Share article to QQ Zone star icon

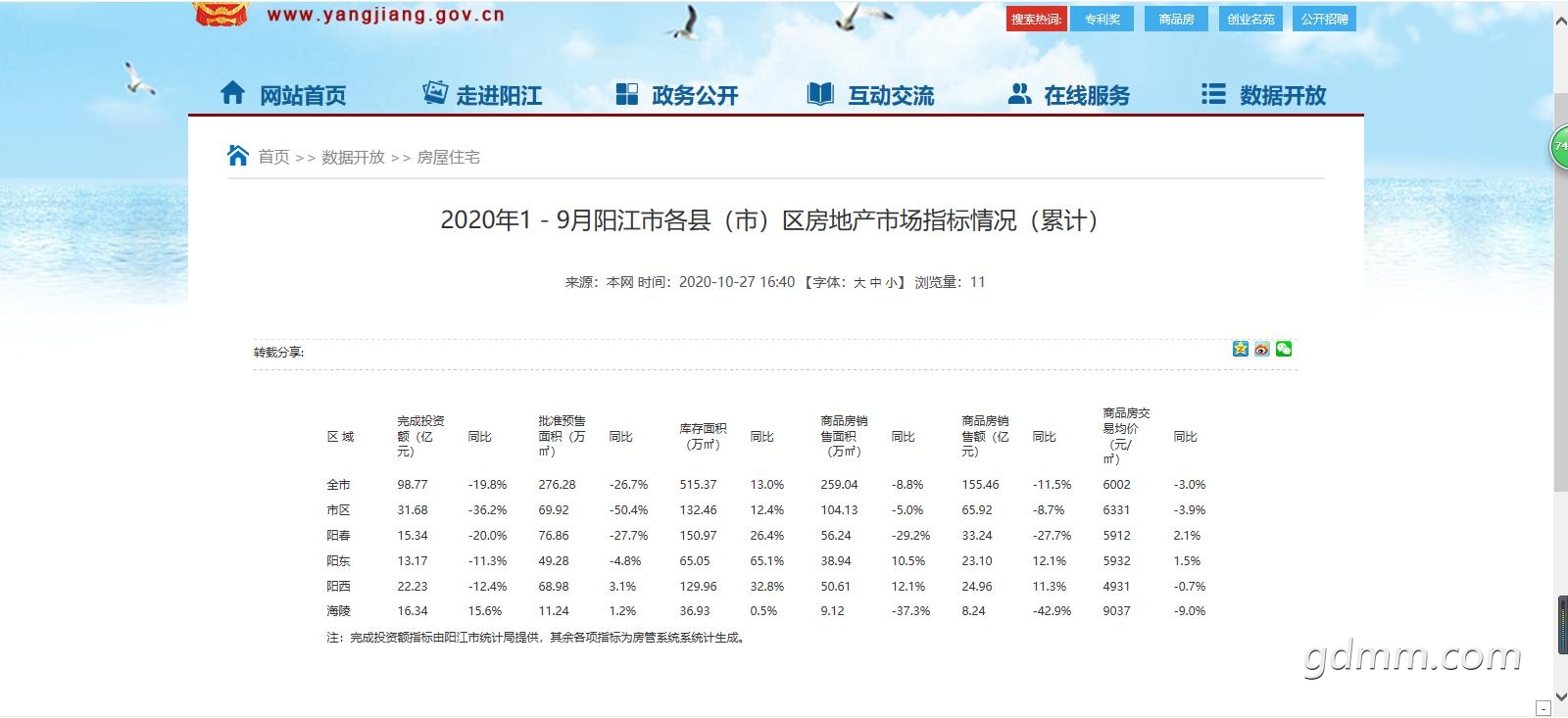point(1241,349)
